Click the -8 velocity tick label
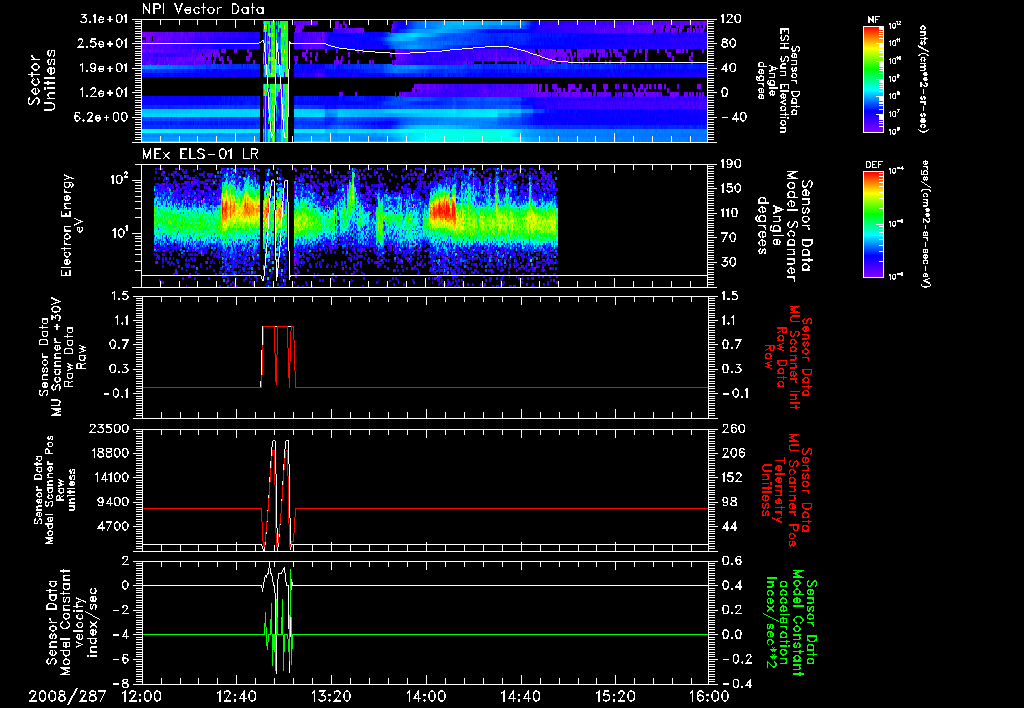 tap(123, 684)
